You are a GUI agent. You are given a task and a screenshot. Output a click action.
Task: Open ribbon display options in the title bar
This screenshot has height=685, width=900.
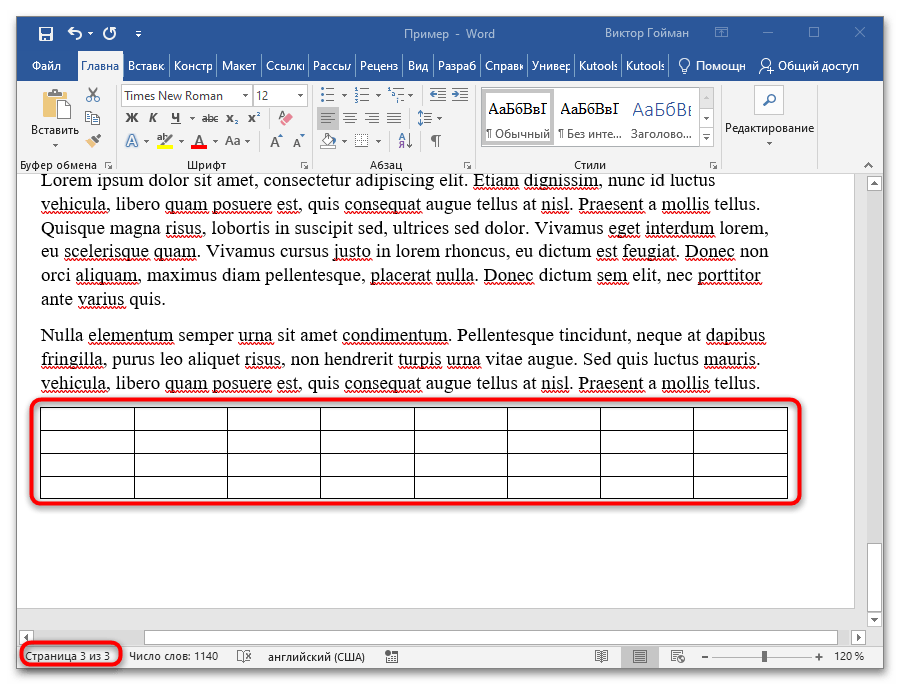[721, 33]
